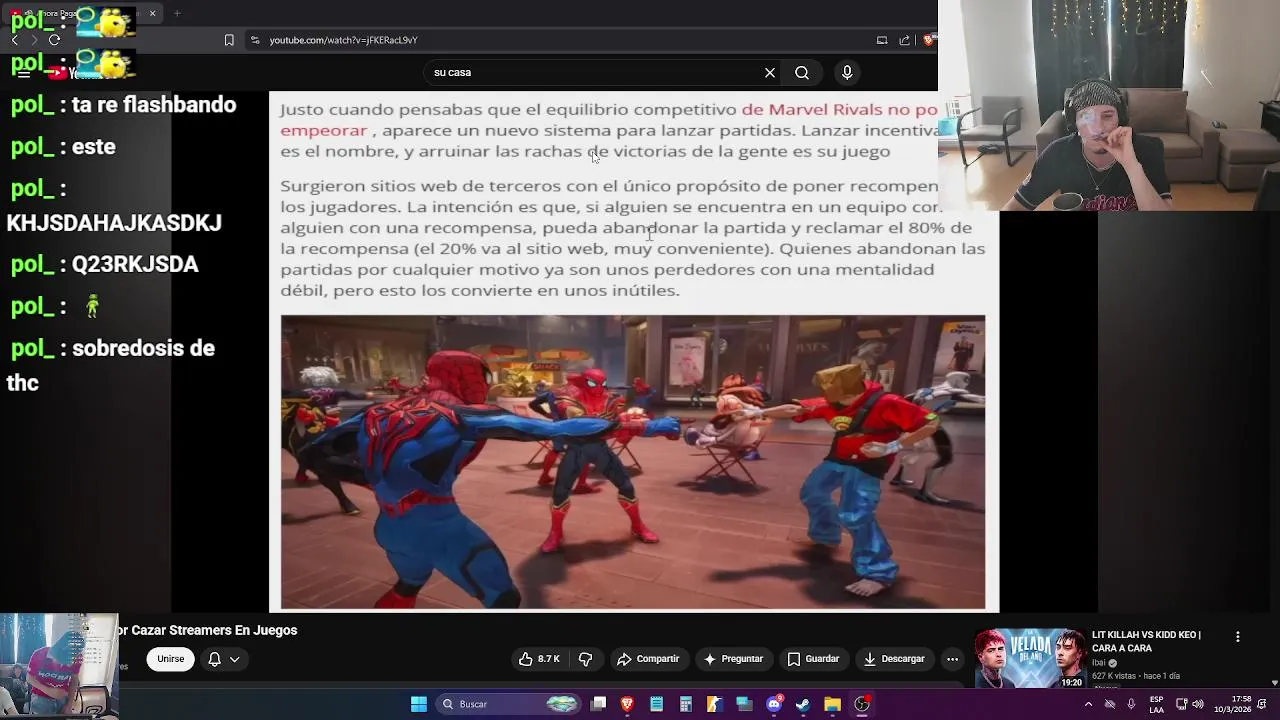Open the YouTube hamburger guide menu
1280x720 pixels.
24,73
